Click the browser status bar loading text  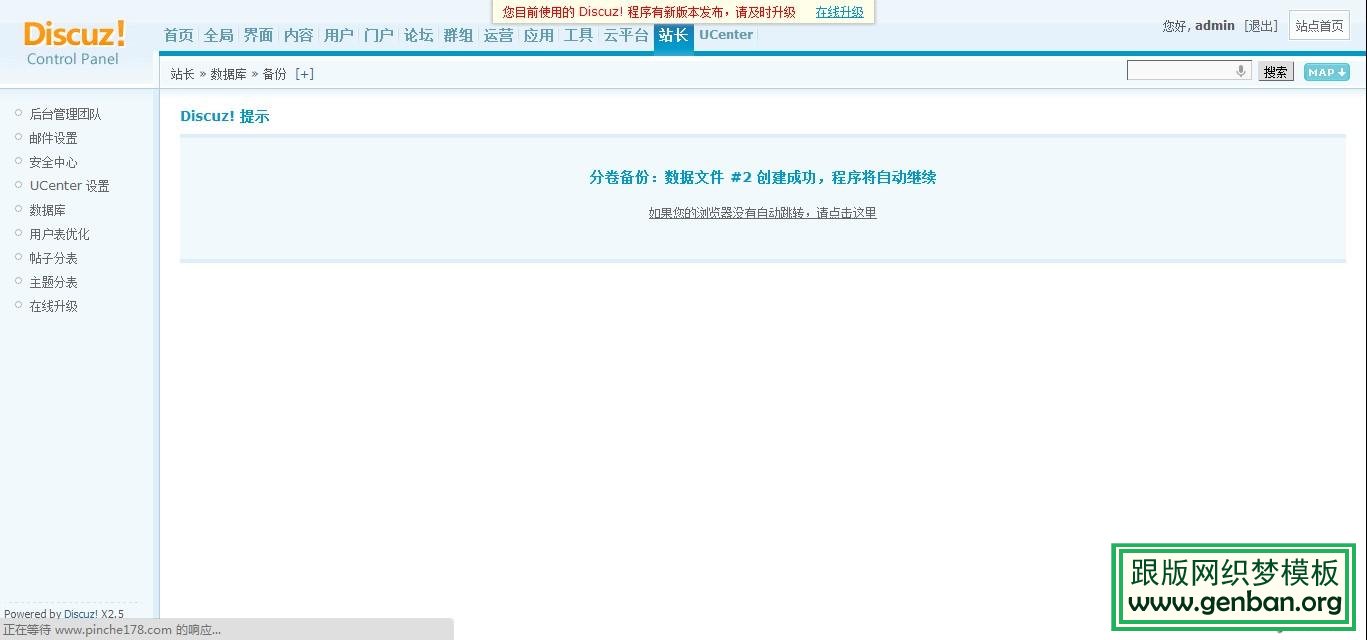(112, 630)
